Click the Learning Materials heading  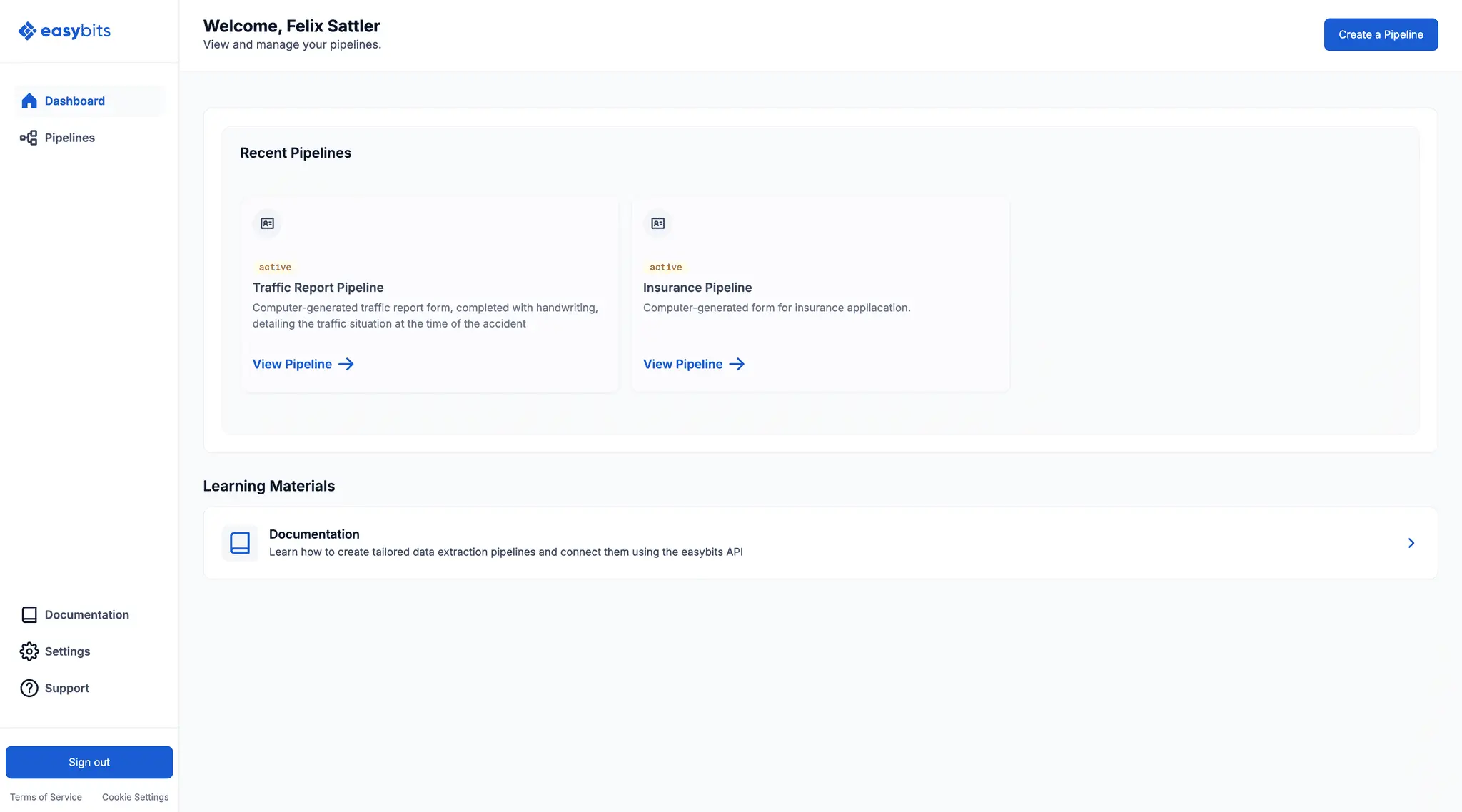tap(268, 486)
